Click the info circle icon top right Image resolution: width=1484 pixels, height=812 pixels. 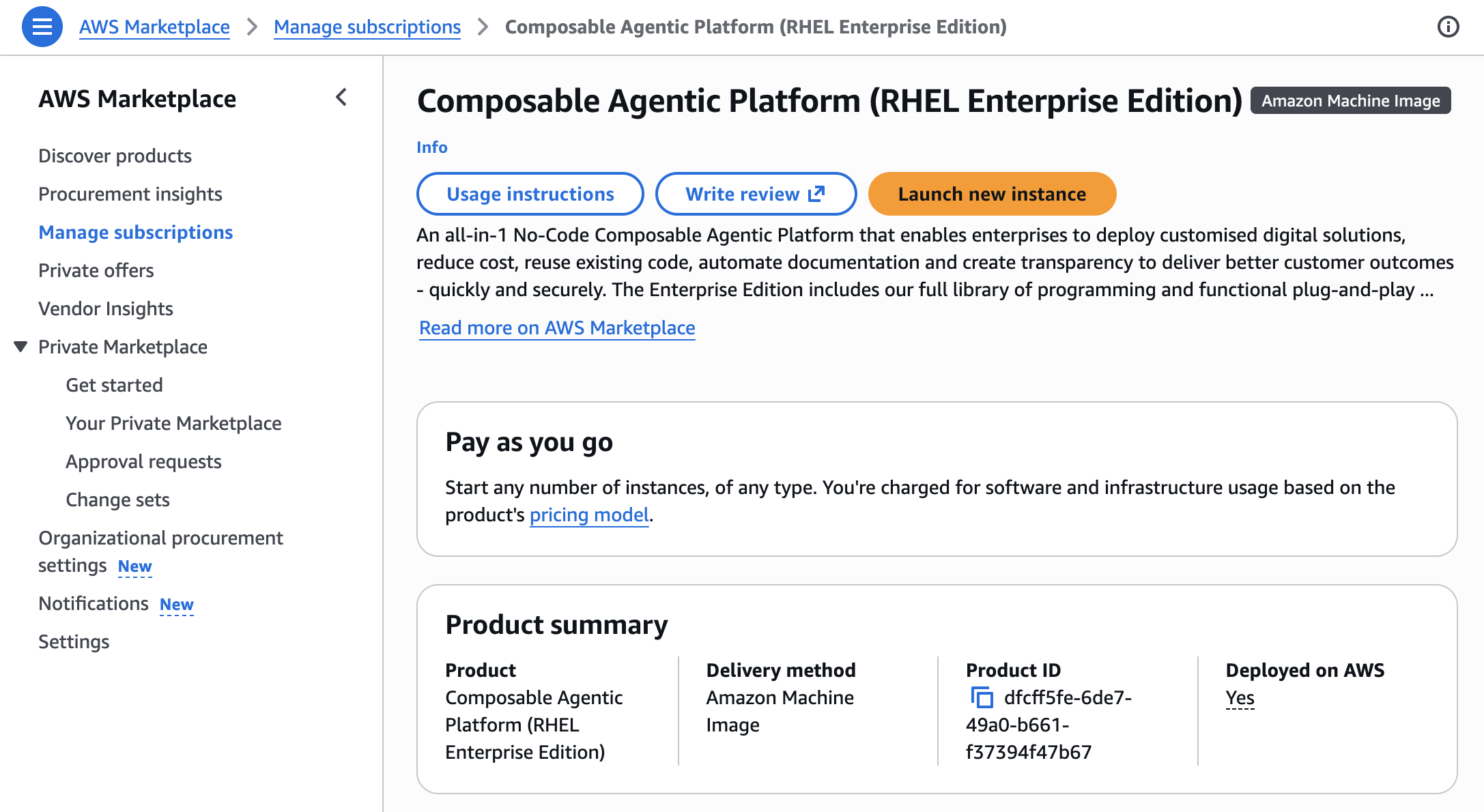1448,27
